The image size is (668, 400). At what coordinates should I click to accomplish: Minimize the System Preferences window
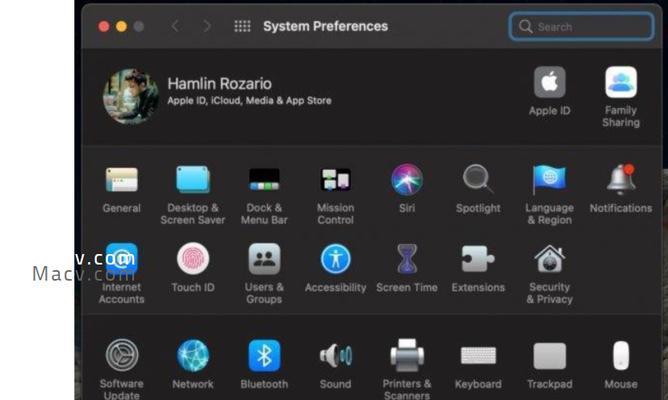[121, 26]
